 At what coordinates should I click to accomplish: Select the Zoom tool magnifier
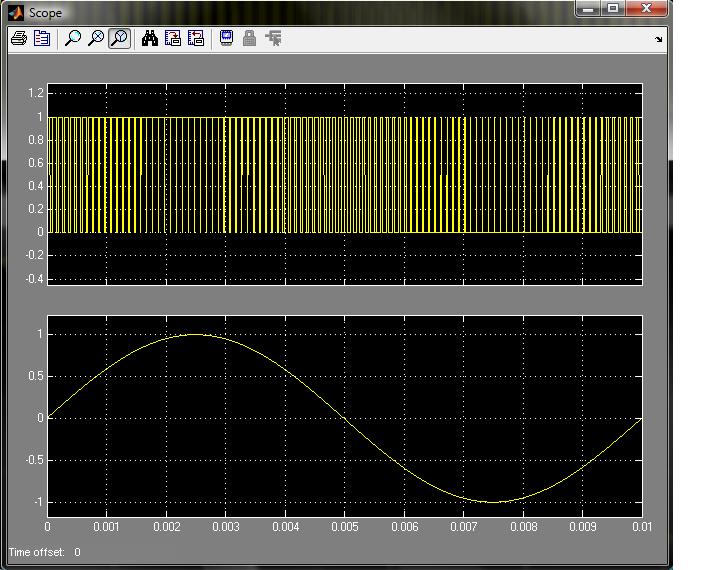pyautogui.click(x=73, y=38)
